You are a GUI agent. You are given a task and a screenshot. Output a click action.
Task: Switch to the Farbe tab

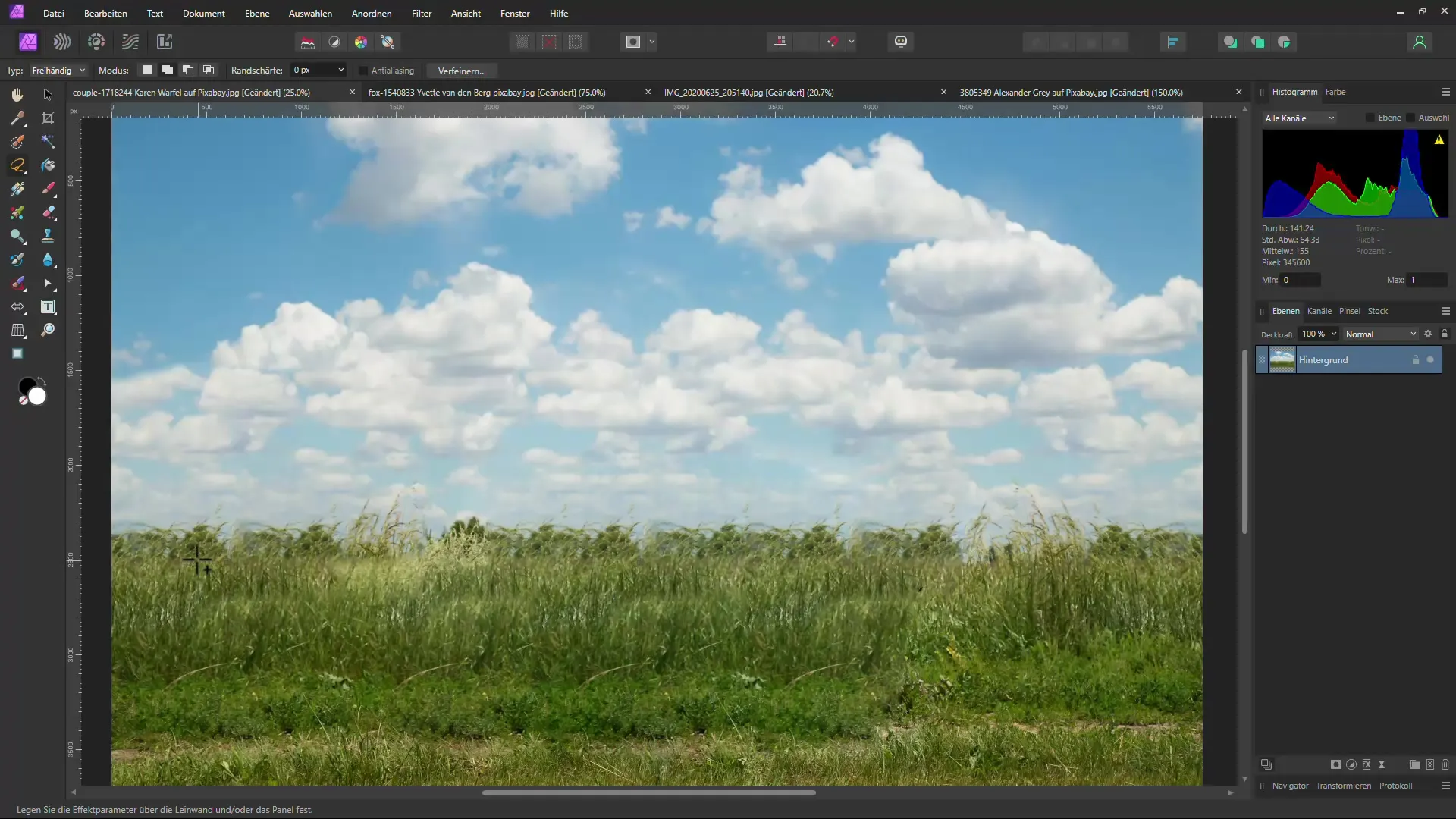tap(1335, 92)
